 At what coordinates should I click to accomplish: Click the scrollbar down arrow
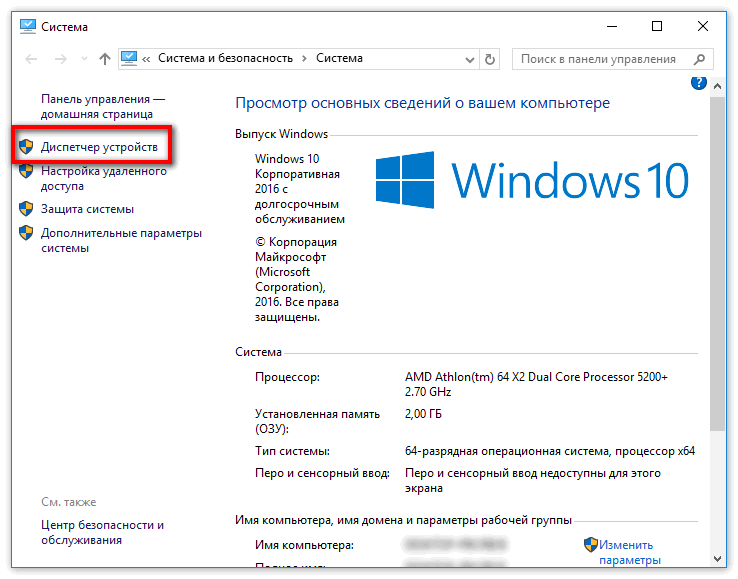point(717,559)
